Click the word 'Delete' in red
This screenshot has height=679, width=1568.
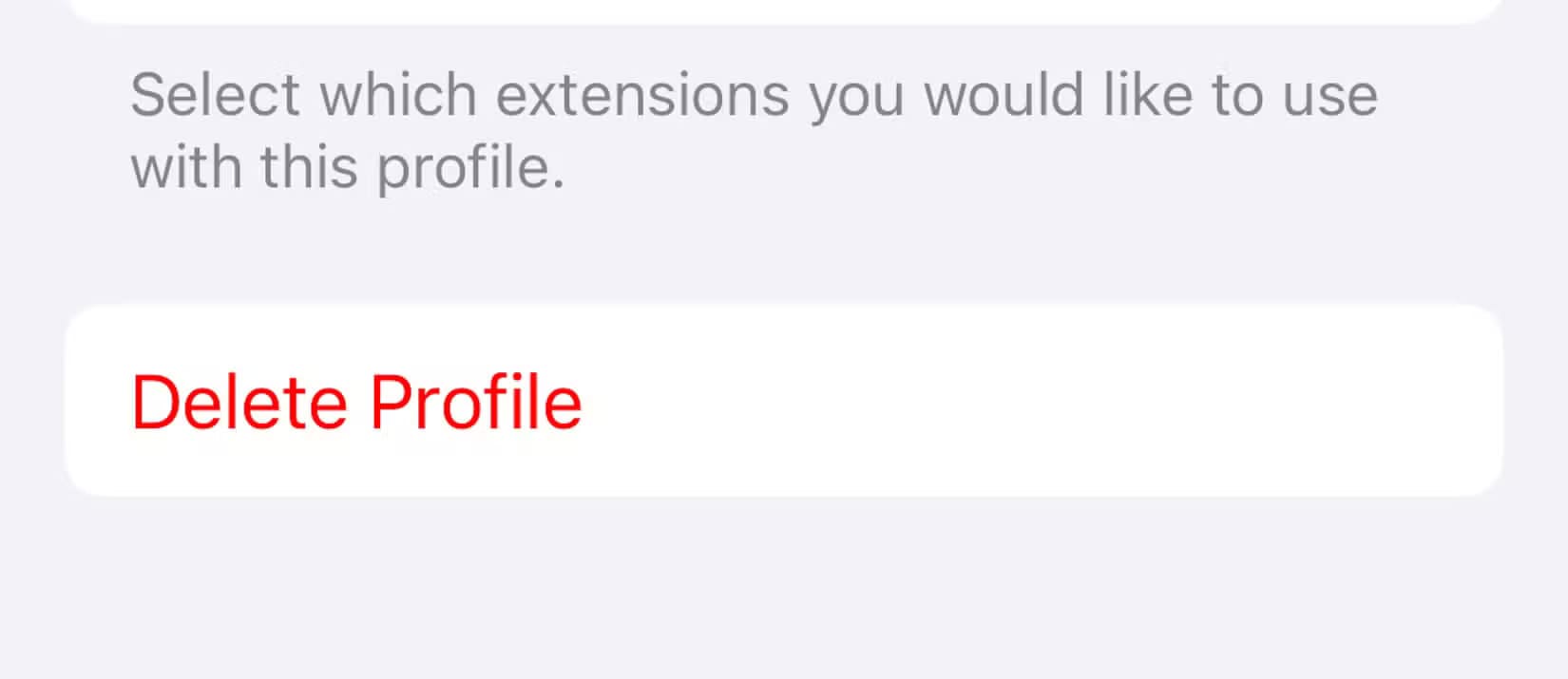(239, 403)
